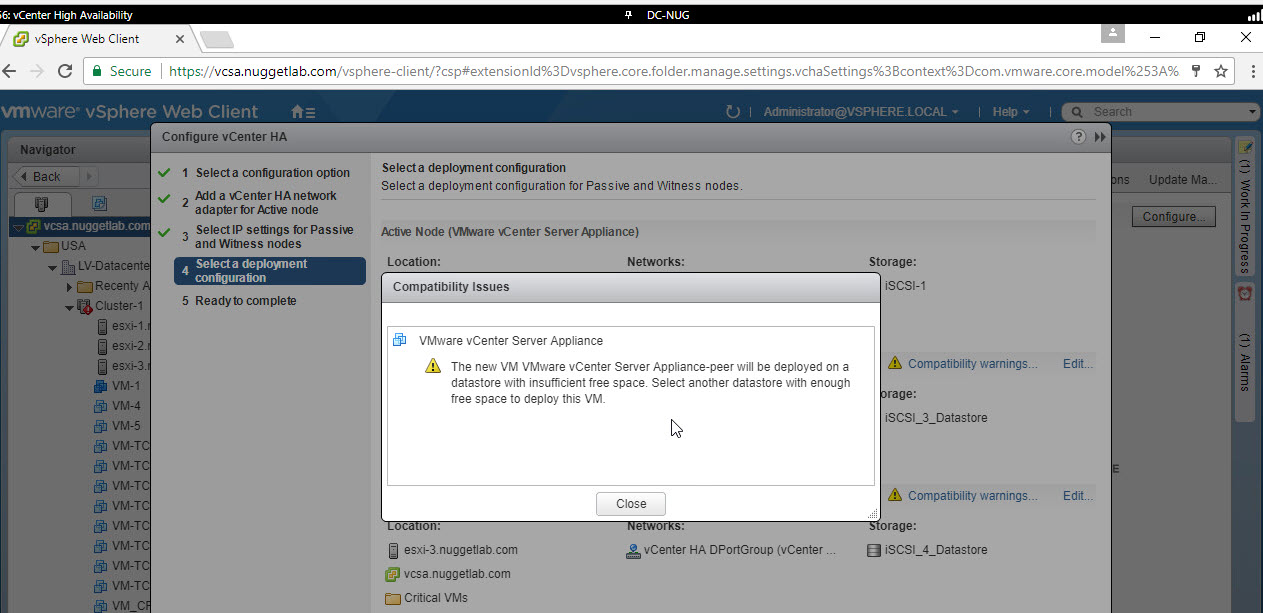
Task: Collapse the Cluster-1 tree node
Action: click(69, 307)
